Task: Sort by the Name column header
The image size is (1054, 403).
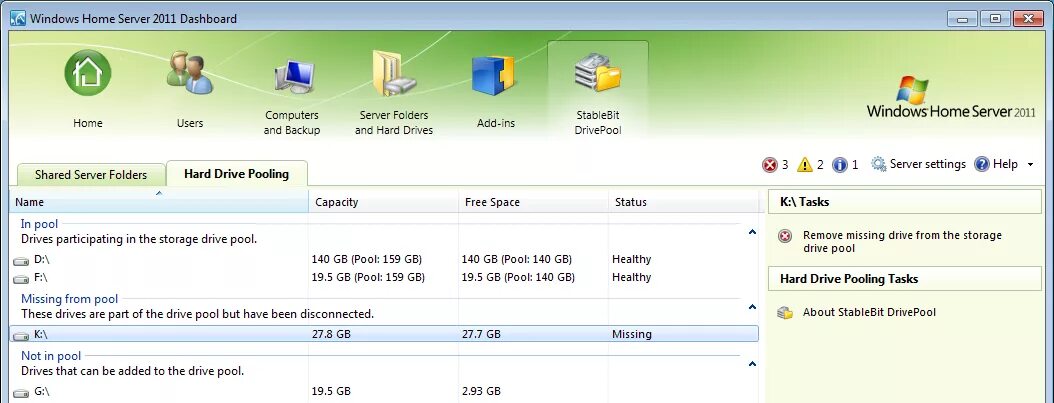Action: [x=159, y=202]
